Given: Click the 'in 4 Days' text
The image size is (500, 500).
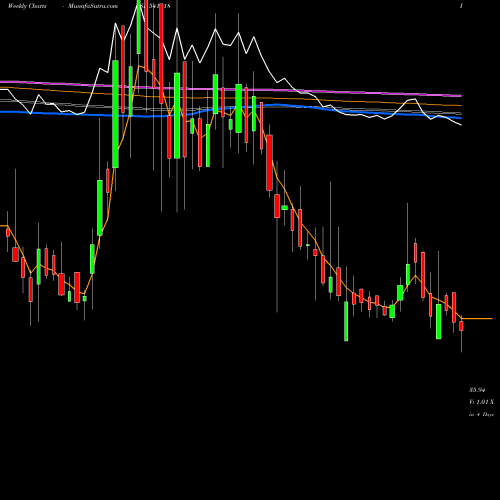Looking at the screenshot, I should click(482, 415).
